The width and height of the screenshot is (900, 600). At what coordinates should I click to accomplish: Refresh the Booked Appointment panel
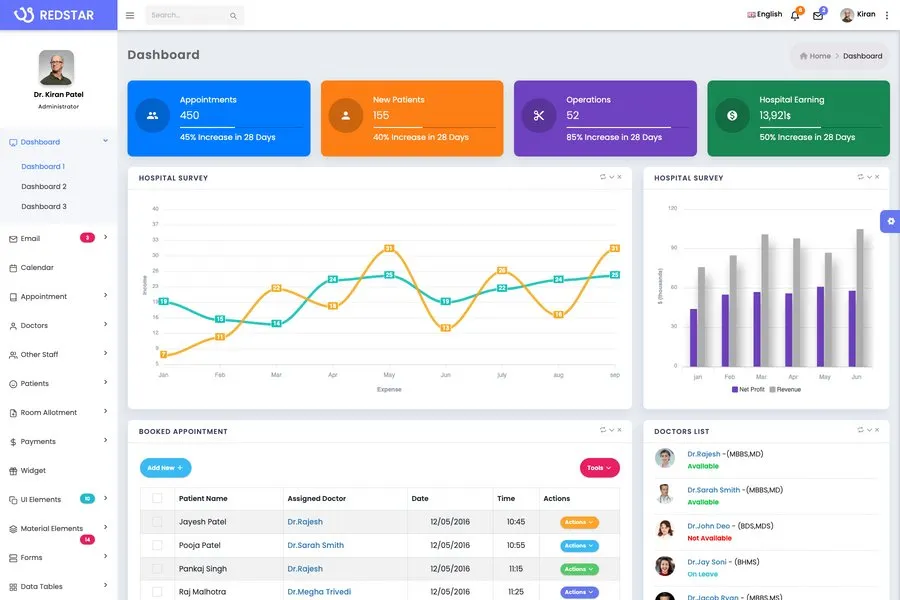tap(602, 430)
